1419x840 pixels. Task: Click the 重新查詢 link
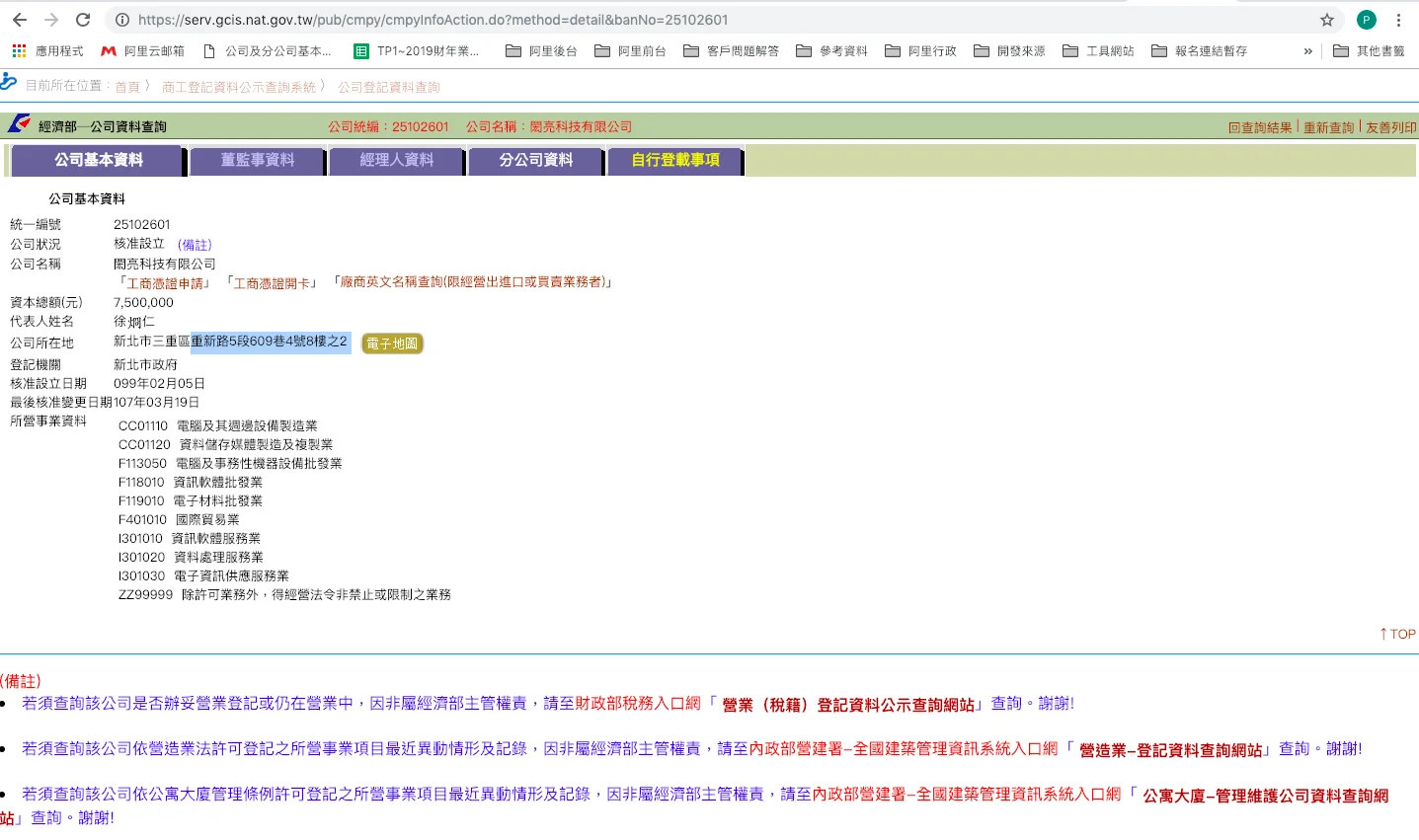(x=1328, y=127)
